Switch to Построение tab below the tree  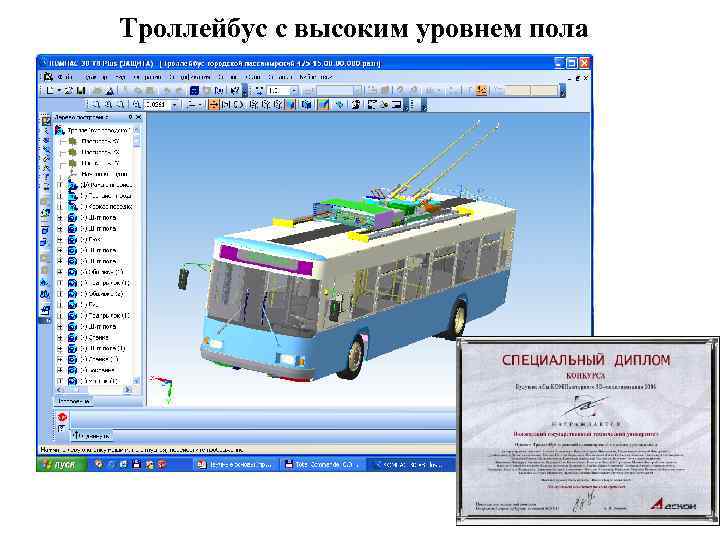pyautogui.click(x=74, y=401)
